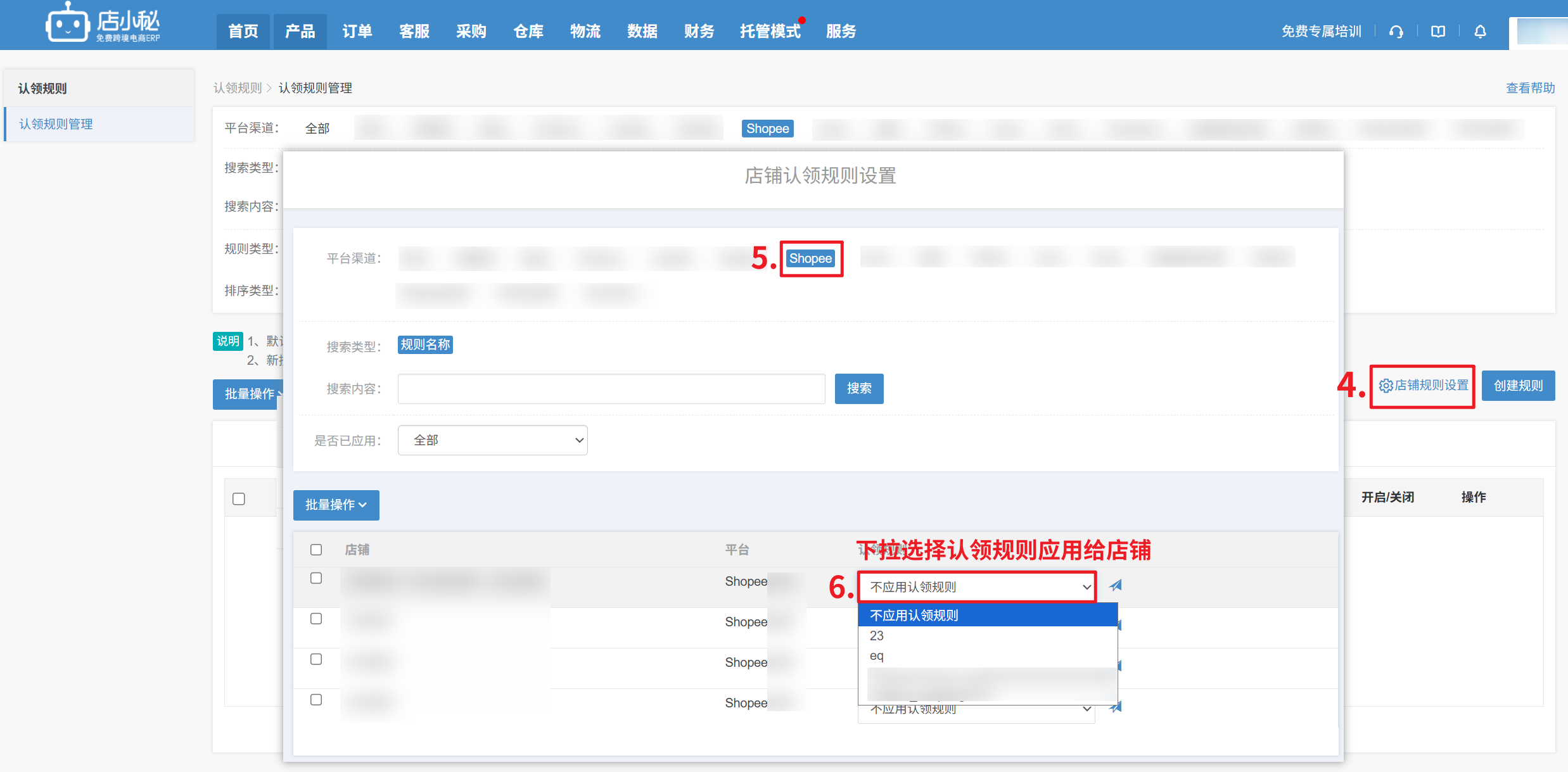
Task: Expand the 批量操作 dropdown in the dialog
Action: point(336,505)
